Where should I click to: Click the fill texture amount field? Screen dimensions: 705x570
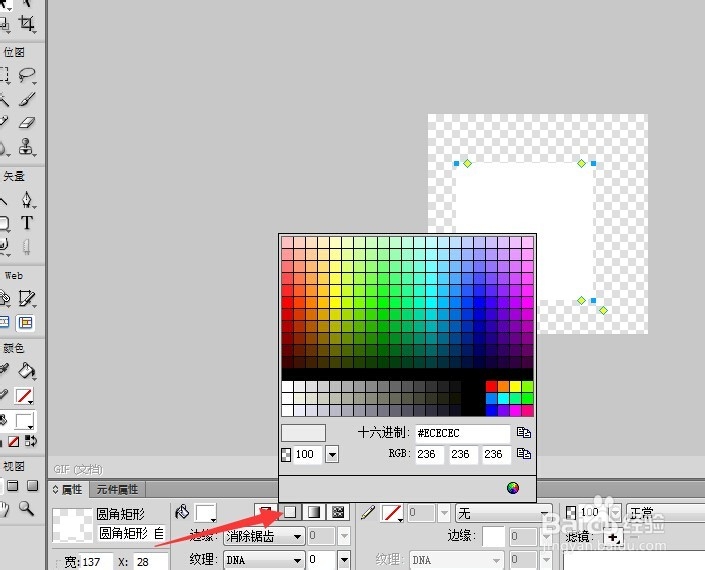point(322,560)
